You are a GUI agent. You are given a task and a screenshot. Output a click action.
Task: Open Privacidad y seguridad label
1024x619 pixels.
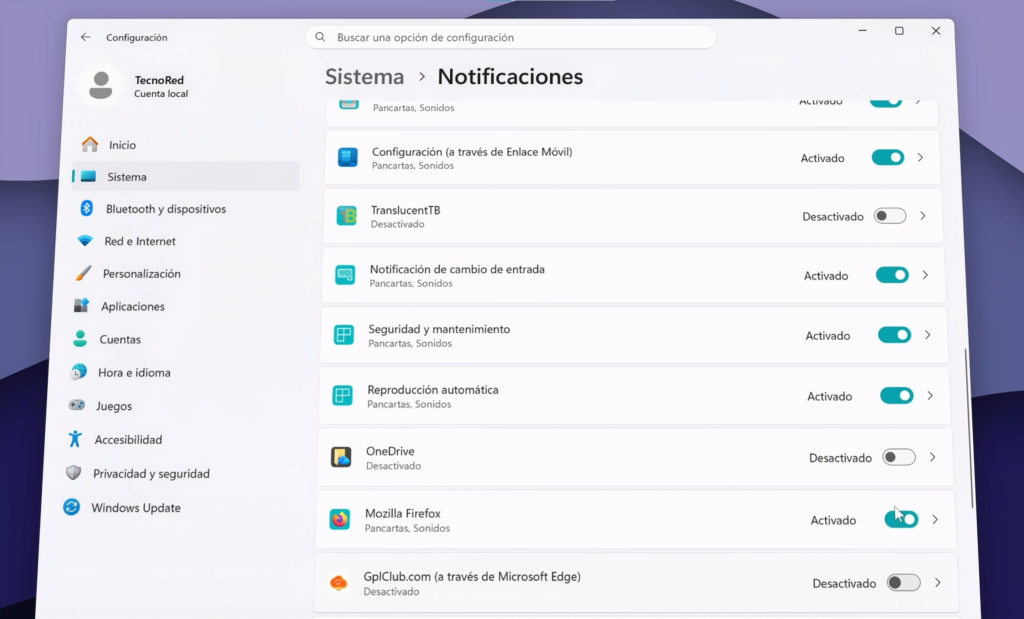[152, 473]
